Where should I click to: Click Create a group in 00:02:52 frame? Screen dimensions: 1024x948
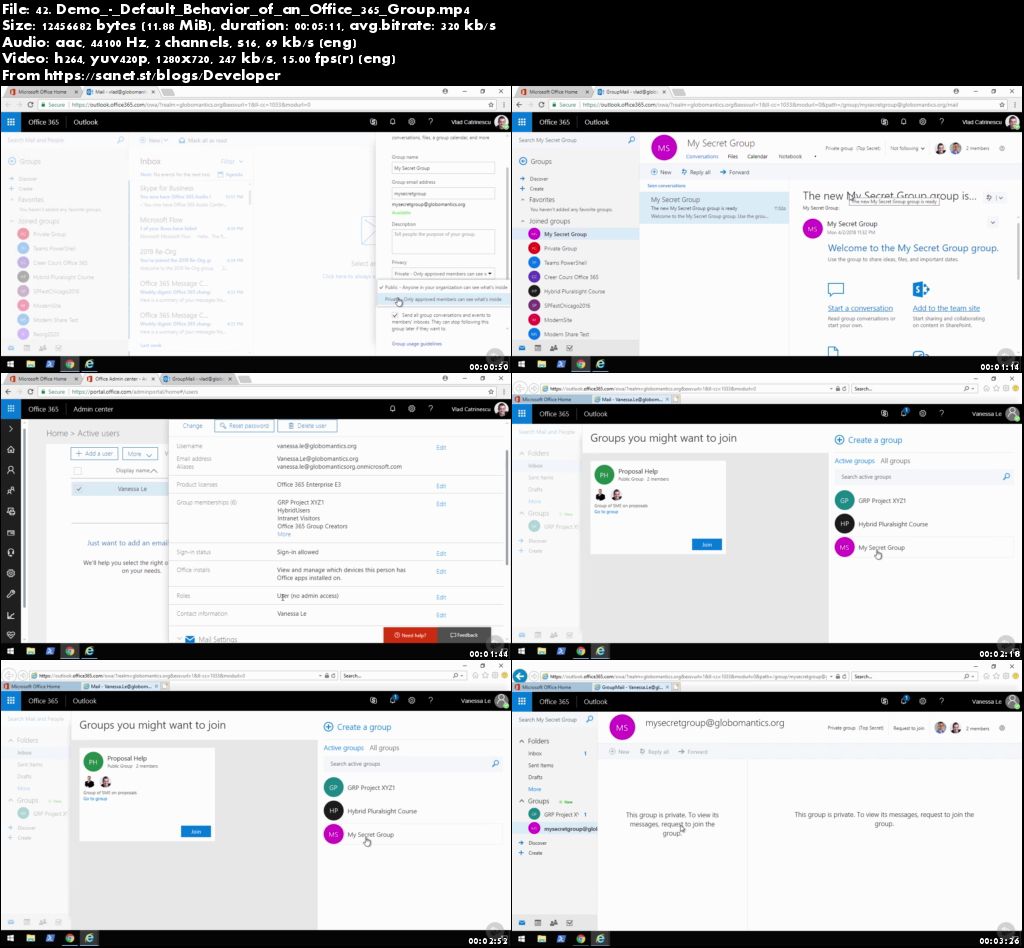pyautogui.click(x=357, y=727)
